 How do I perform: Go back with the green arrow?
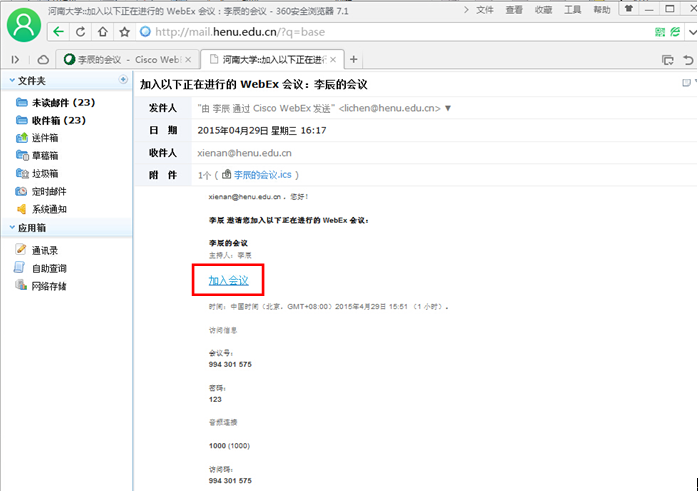[x=59, y=32]
